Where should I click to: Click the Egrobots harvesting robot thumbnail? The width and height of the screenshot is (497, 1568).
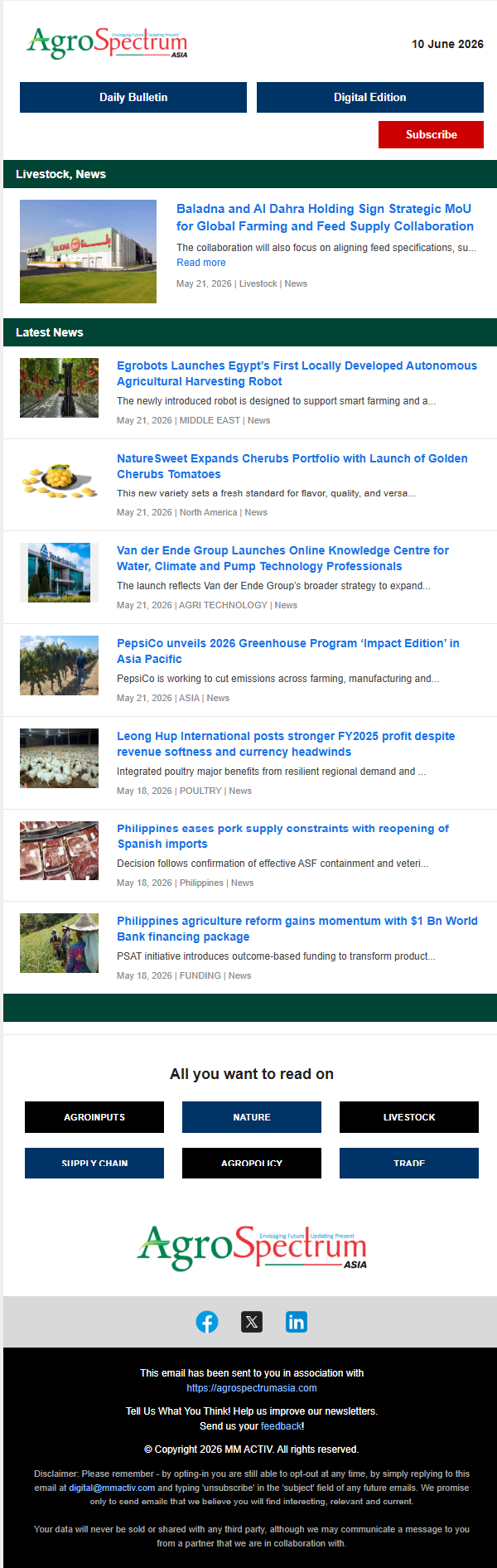tap(59, 387)
